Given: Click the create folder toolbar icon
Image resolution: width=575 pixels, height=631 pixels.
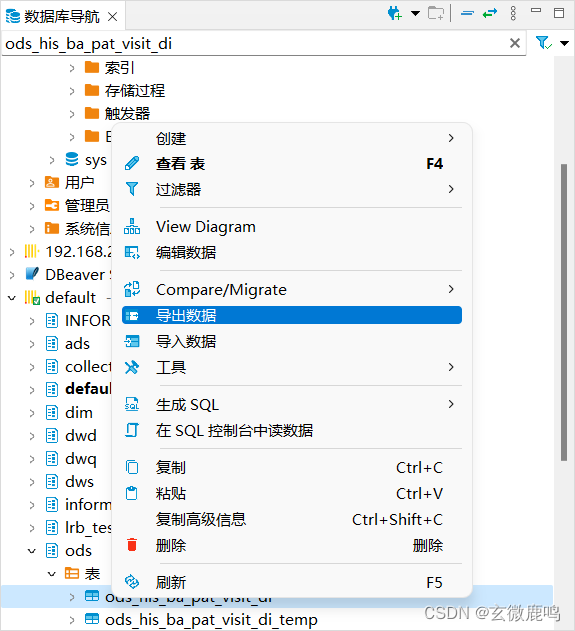Looking at the screenshot, I should (x=436, y=14).
